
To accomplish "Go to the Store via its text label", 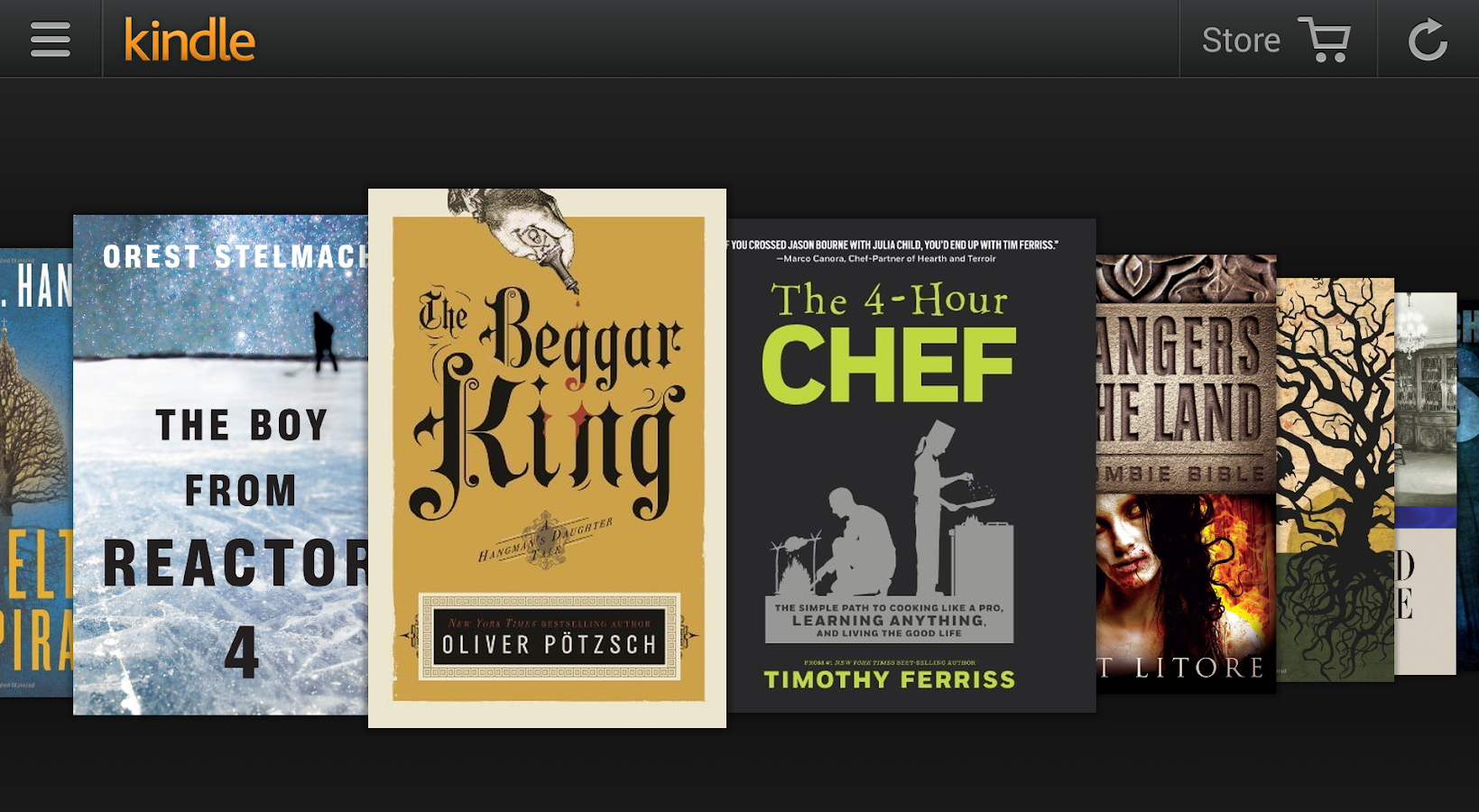I will click(x=1241, y=41).
